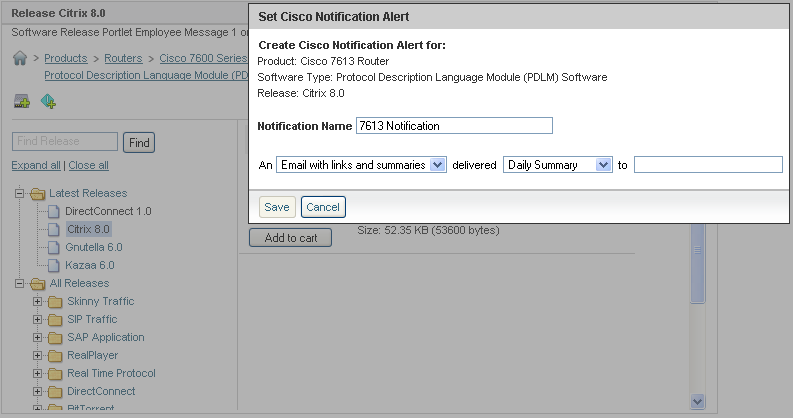Select the Real Time Protocol label
This screenshot has height=420, width=793.
(111, 373)
